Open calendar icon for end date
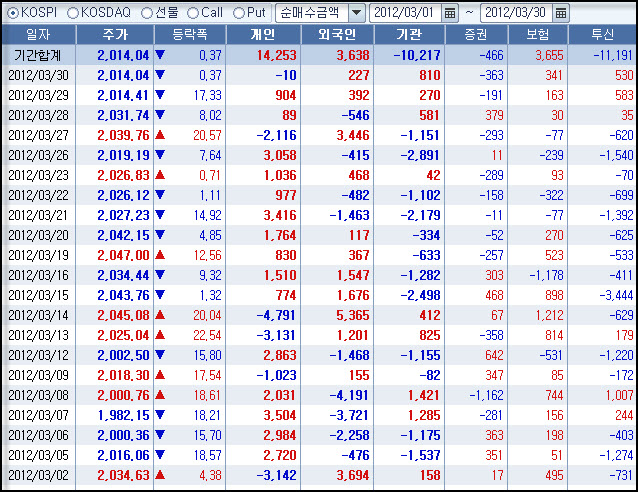Screen dimensions: 638x492 point(561,13)
